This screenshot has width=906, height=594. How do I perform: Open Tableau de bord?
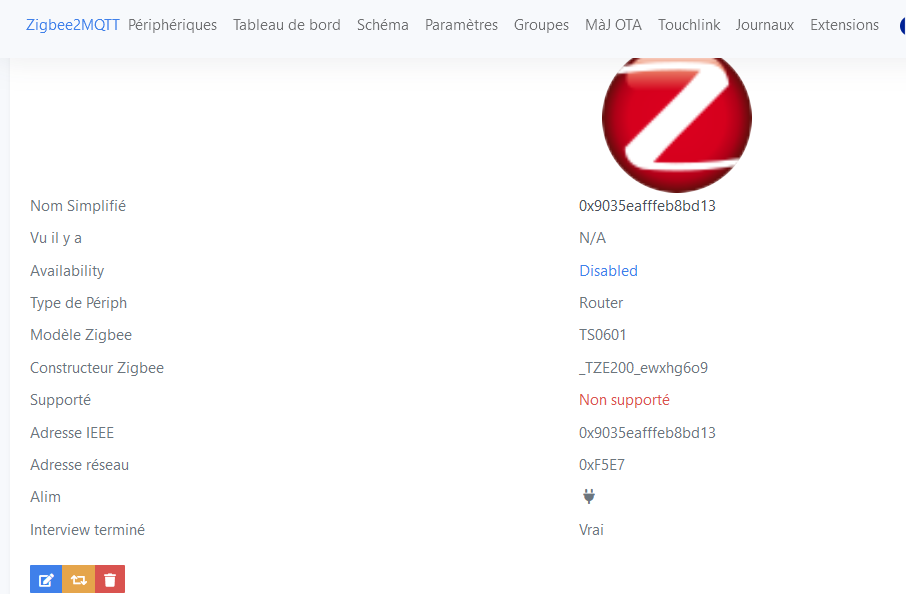[287, 25]
